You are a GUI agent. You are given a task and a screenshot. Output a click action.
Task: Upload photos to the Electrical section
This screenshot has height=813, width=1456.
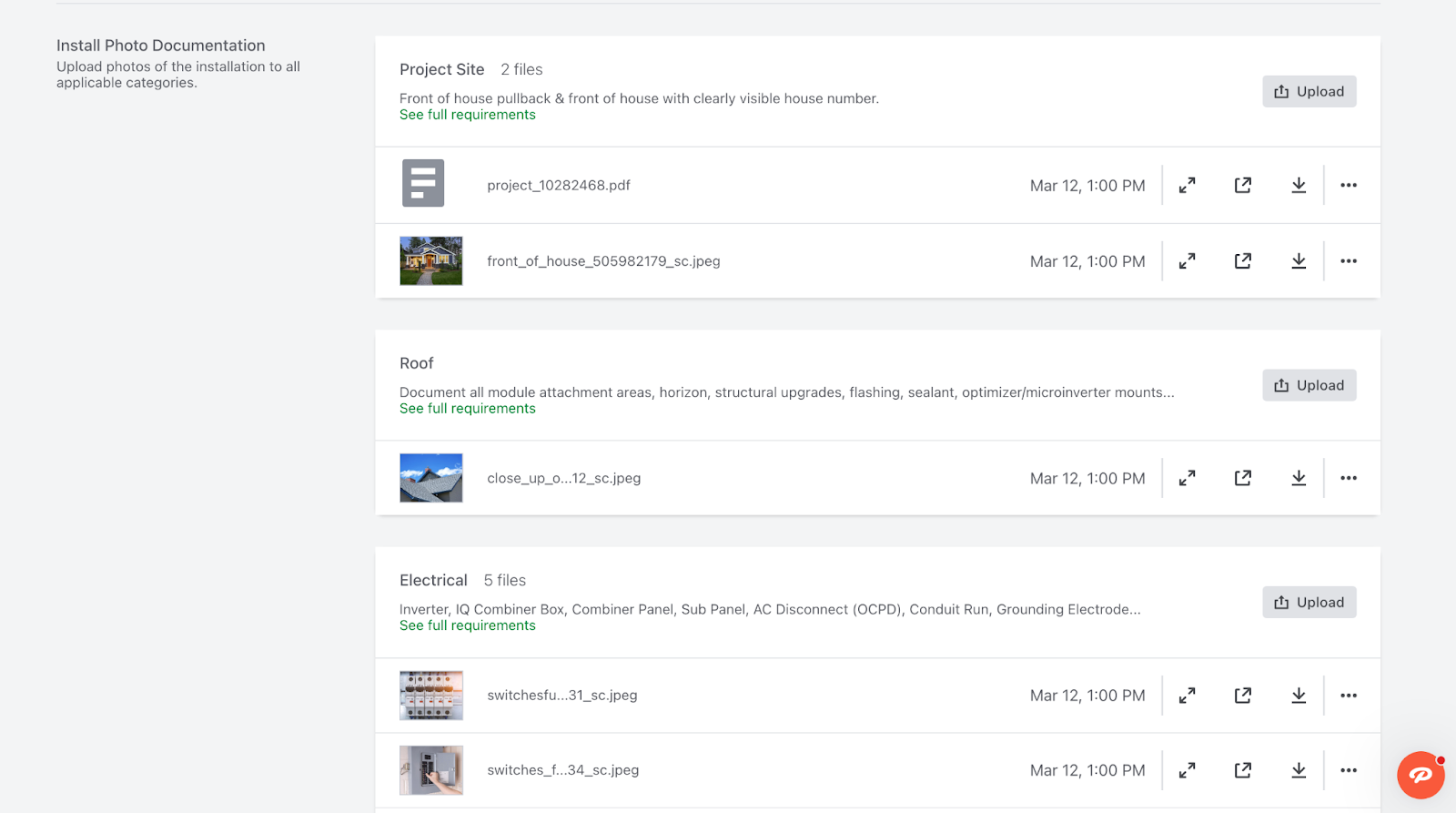pos(1309,602)
